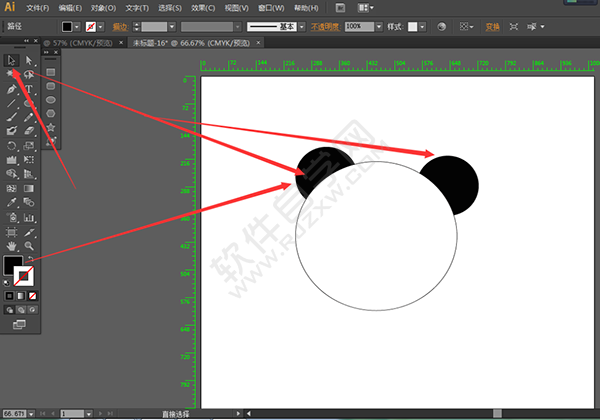The image size is (600, 420).
Task: Switch to Draw Behind mode
Action: point(19,310)
